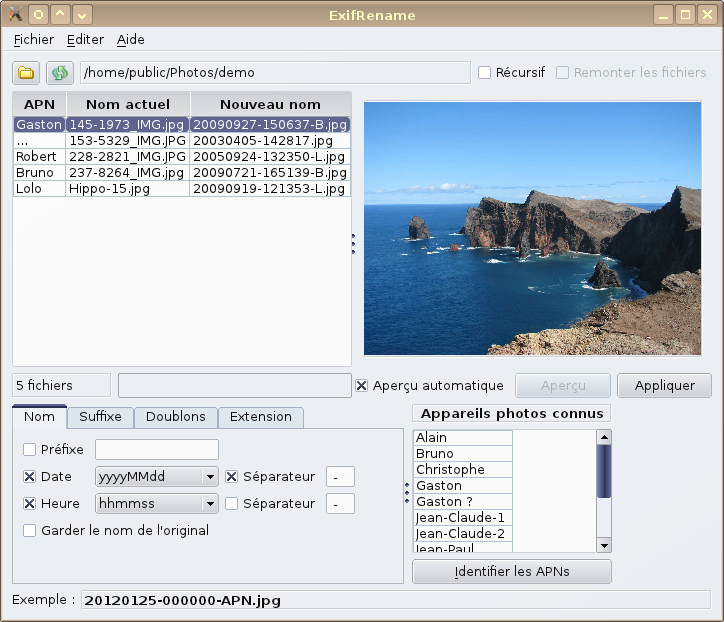Uncheck Aperçu automatique
This screenshot has width=724, height=622.
point(361,385)
